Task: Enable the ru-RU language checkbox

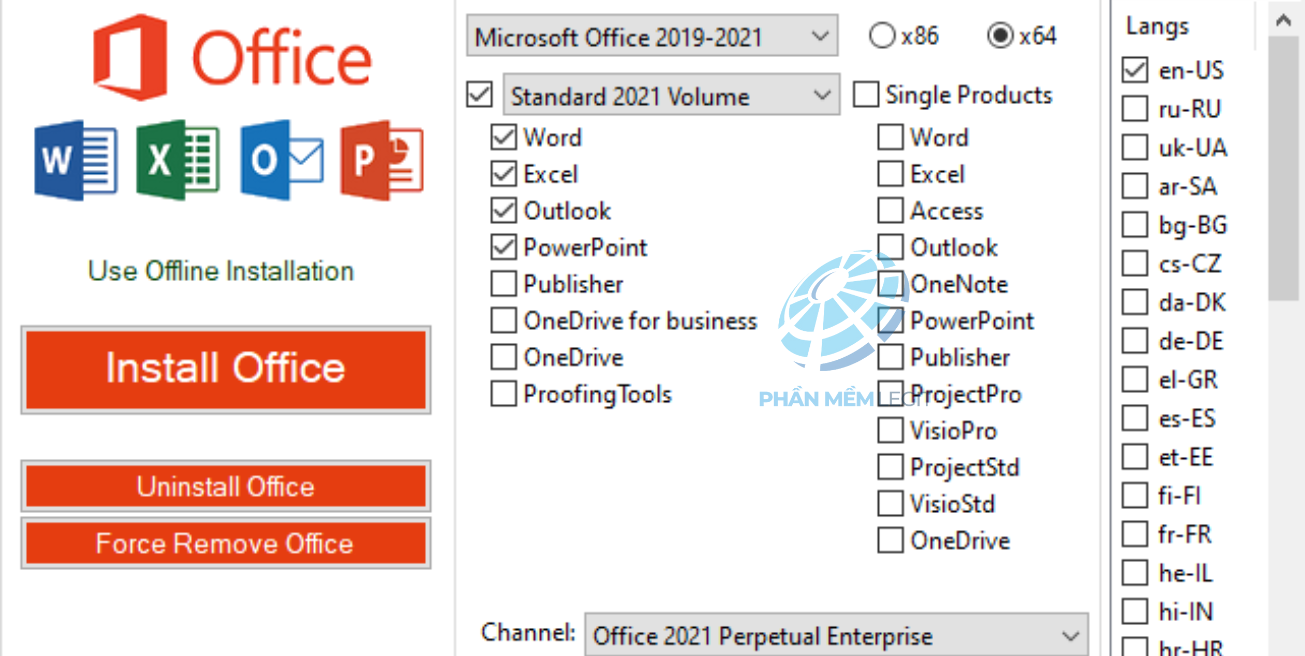Action: coord(1135,109)
